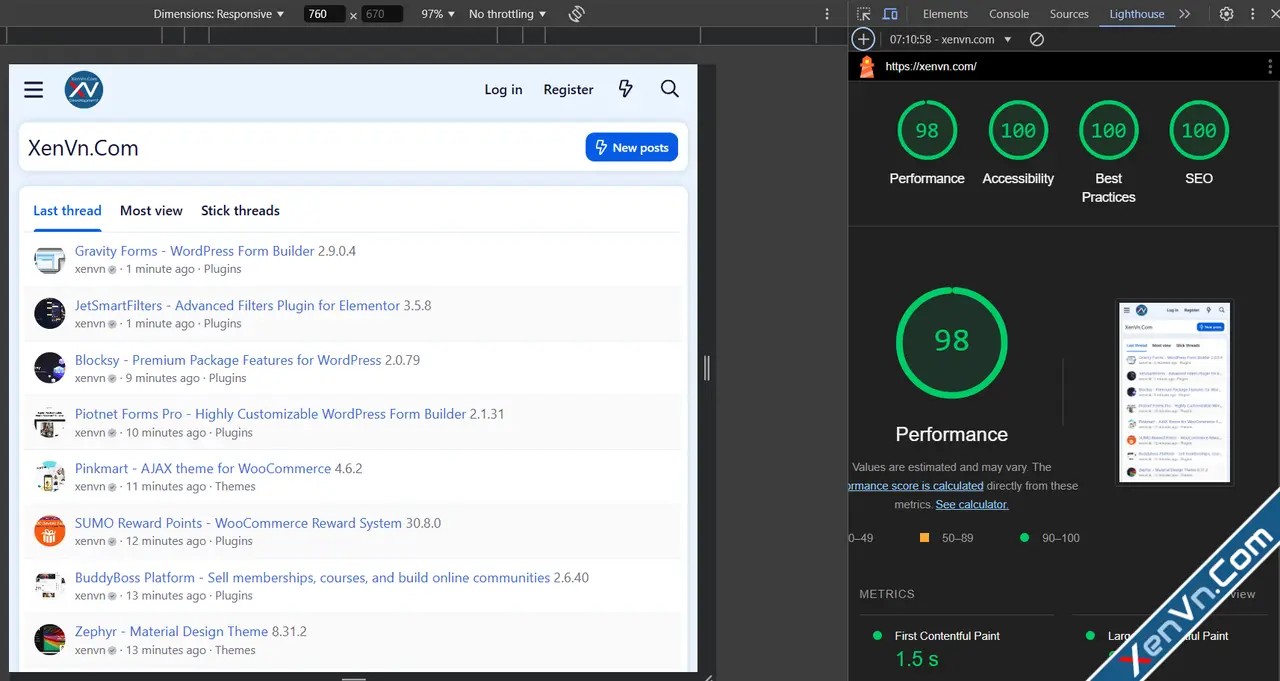Open the site search magnifier icon
The width and height of the screenshot is (1280, 681).
(670, 89)
